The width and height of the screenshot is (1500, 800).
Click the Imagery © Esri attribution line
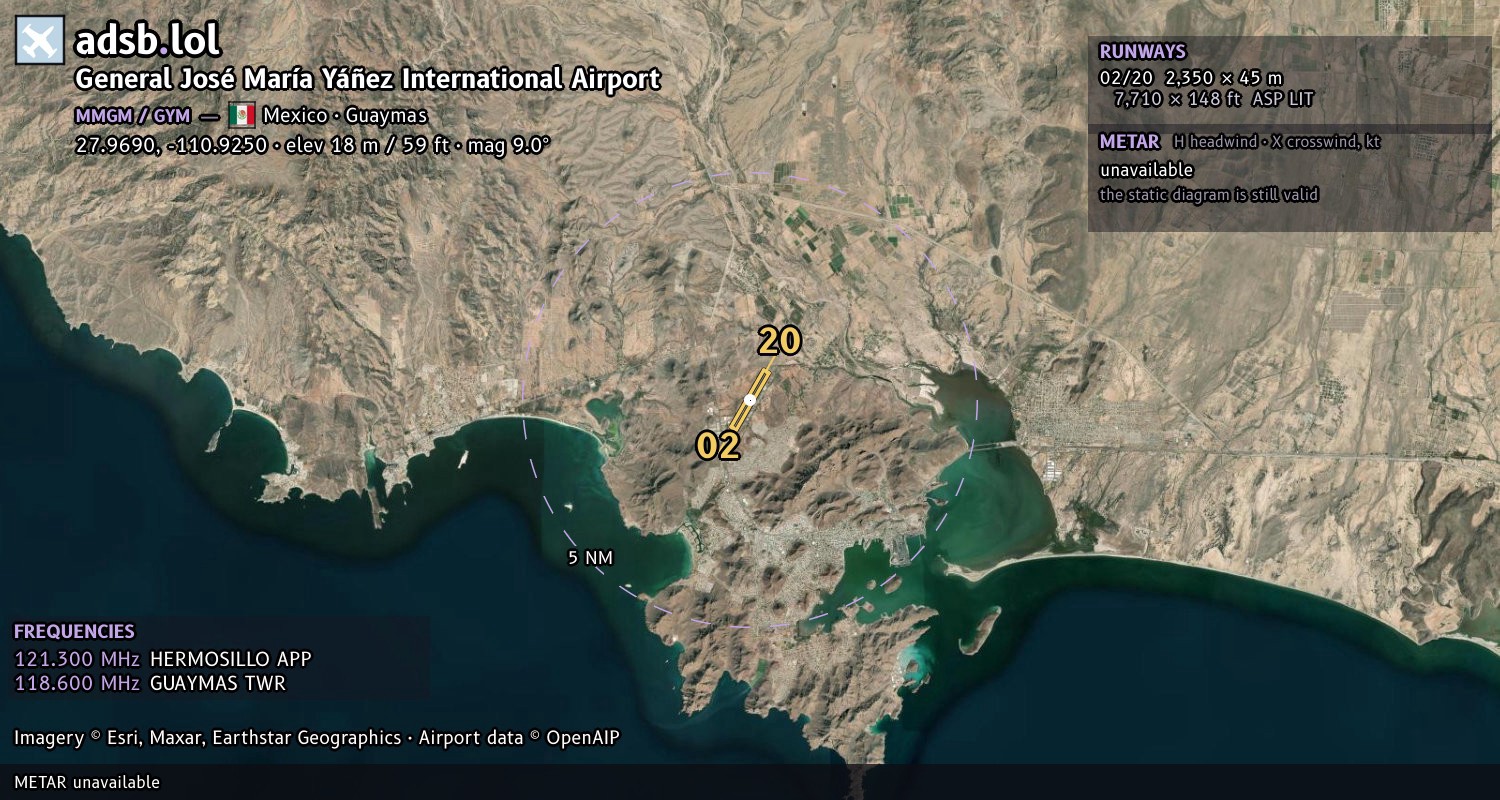coord(317,738)
